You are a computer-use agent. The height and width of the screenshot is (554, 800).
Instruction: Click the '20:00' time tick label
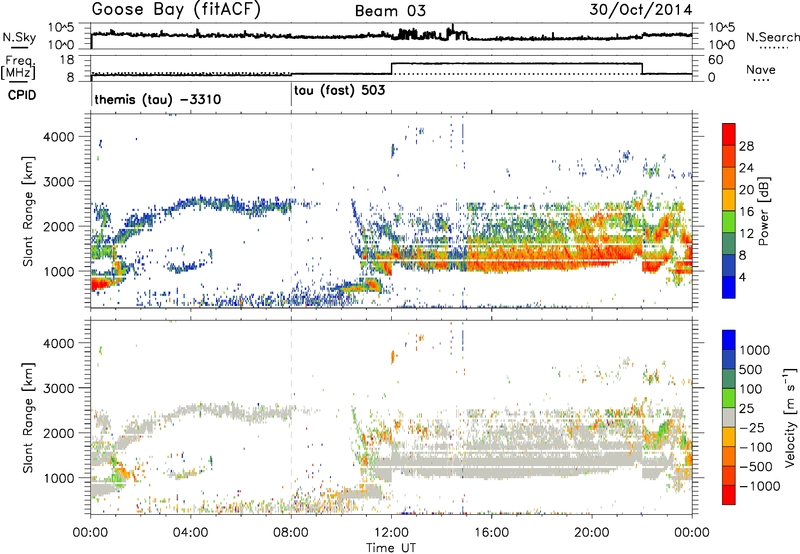tap(592, 533)
